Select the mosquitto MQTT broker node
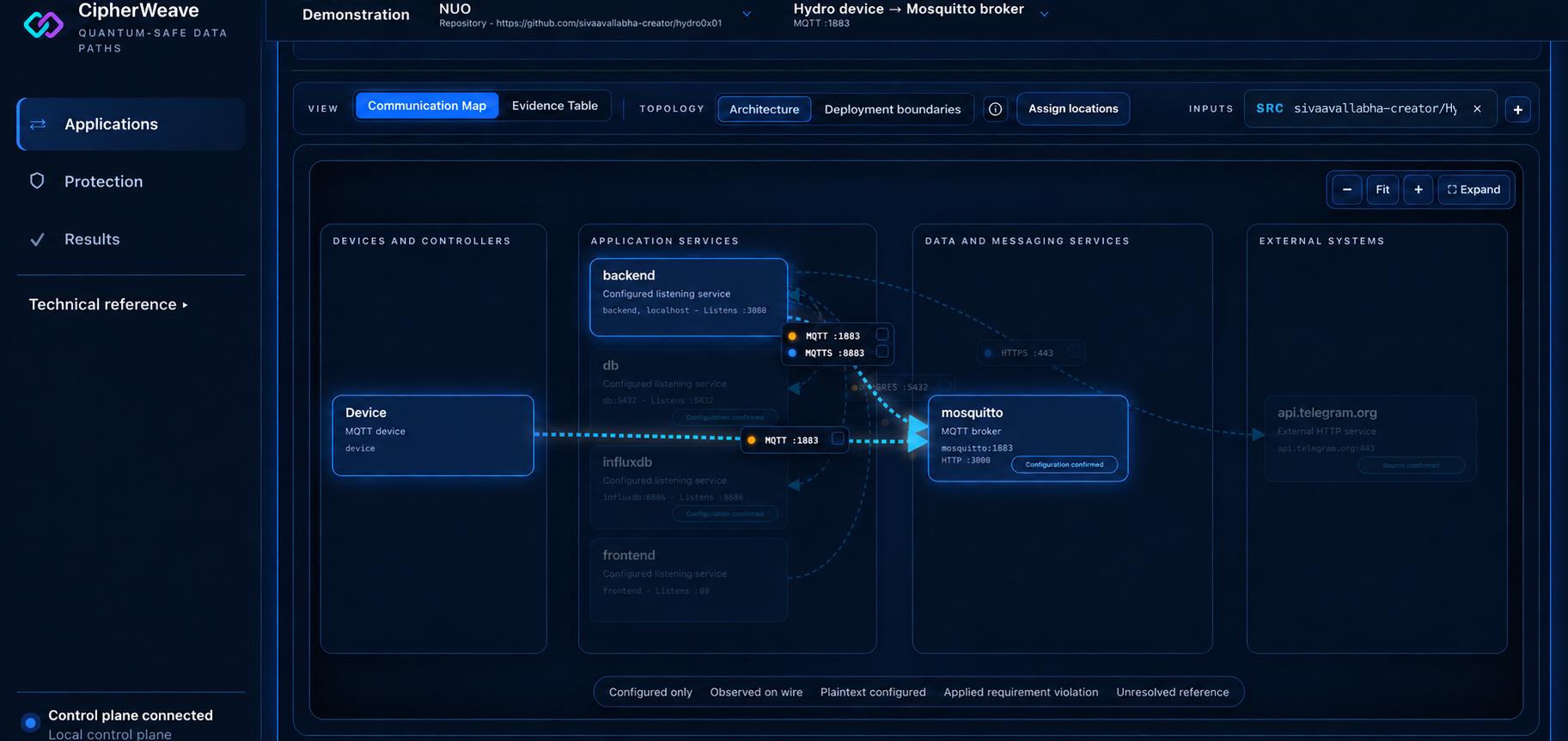Viewport: 1568px width, 741px height. coord(1028,438)
